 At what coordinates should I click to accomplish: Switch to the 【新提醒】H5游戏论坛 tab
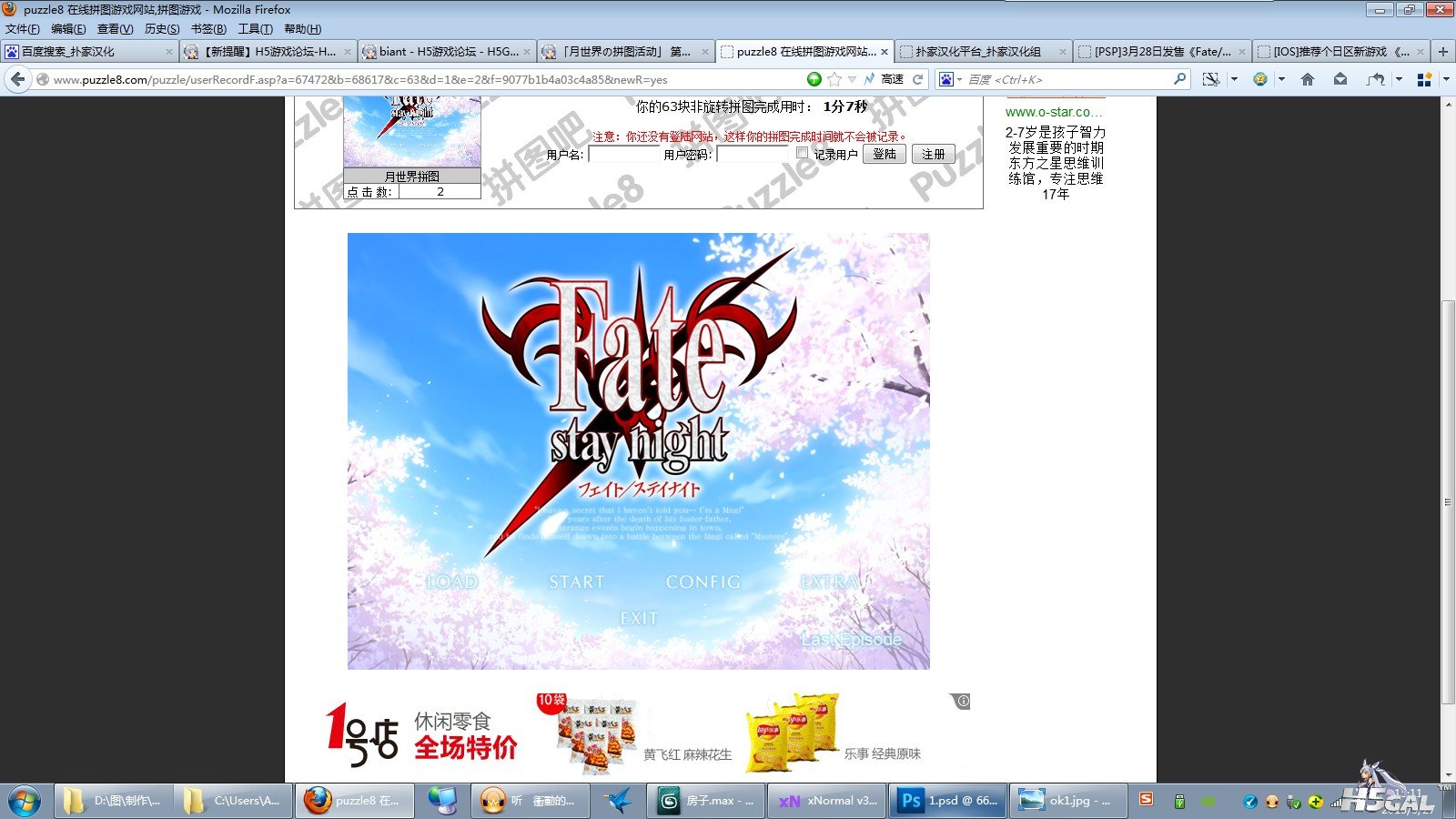[x=268, y=52]
